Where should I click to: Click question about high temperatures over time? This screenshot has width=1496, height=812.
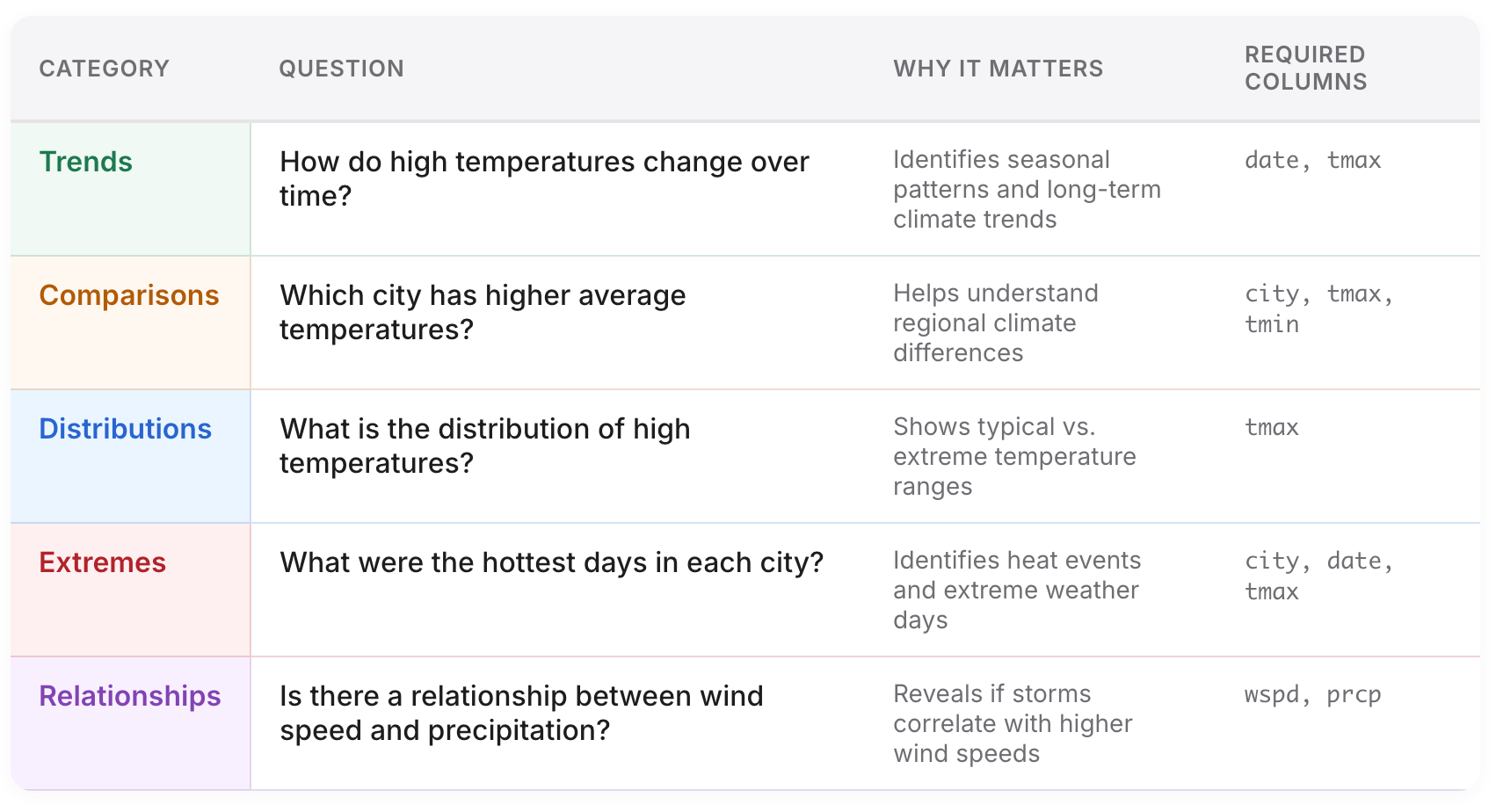(543, 178)
